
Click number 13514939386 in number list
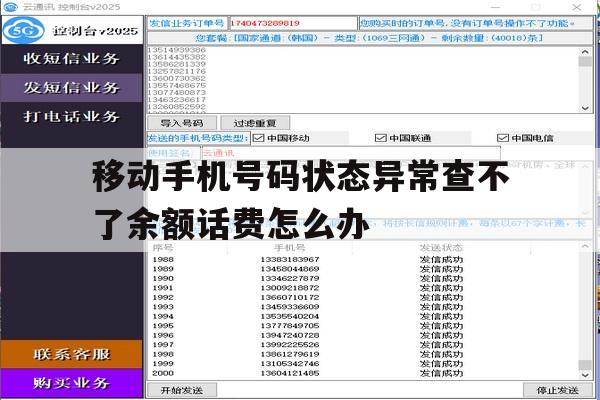coord(176,50)
